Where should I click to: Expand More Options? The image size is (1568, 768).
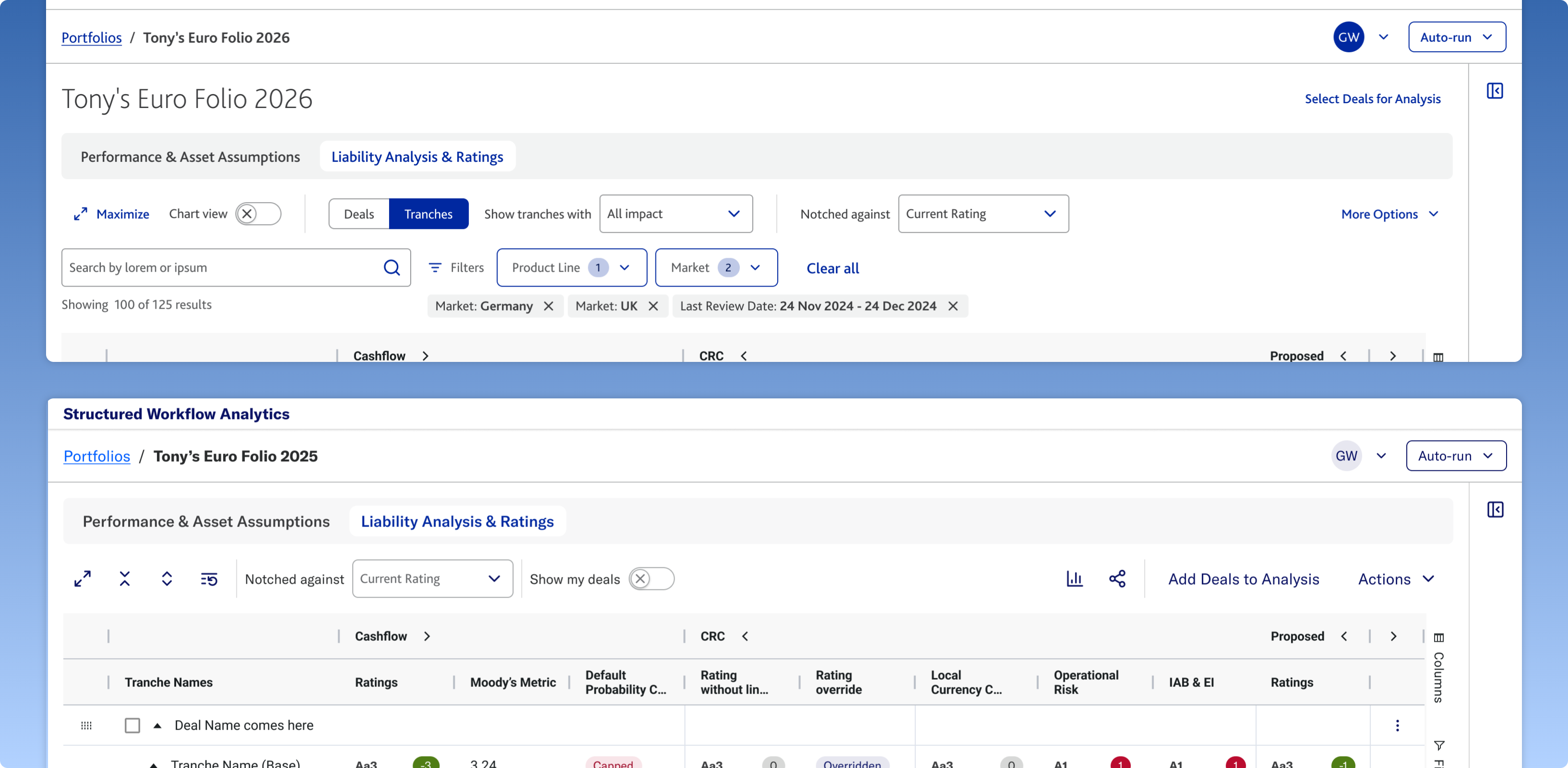pyautogui.click(x=1390, y=215)
